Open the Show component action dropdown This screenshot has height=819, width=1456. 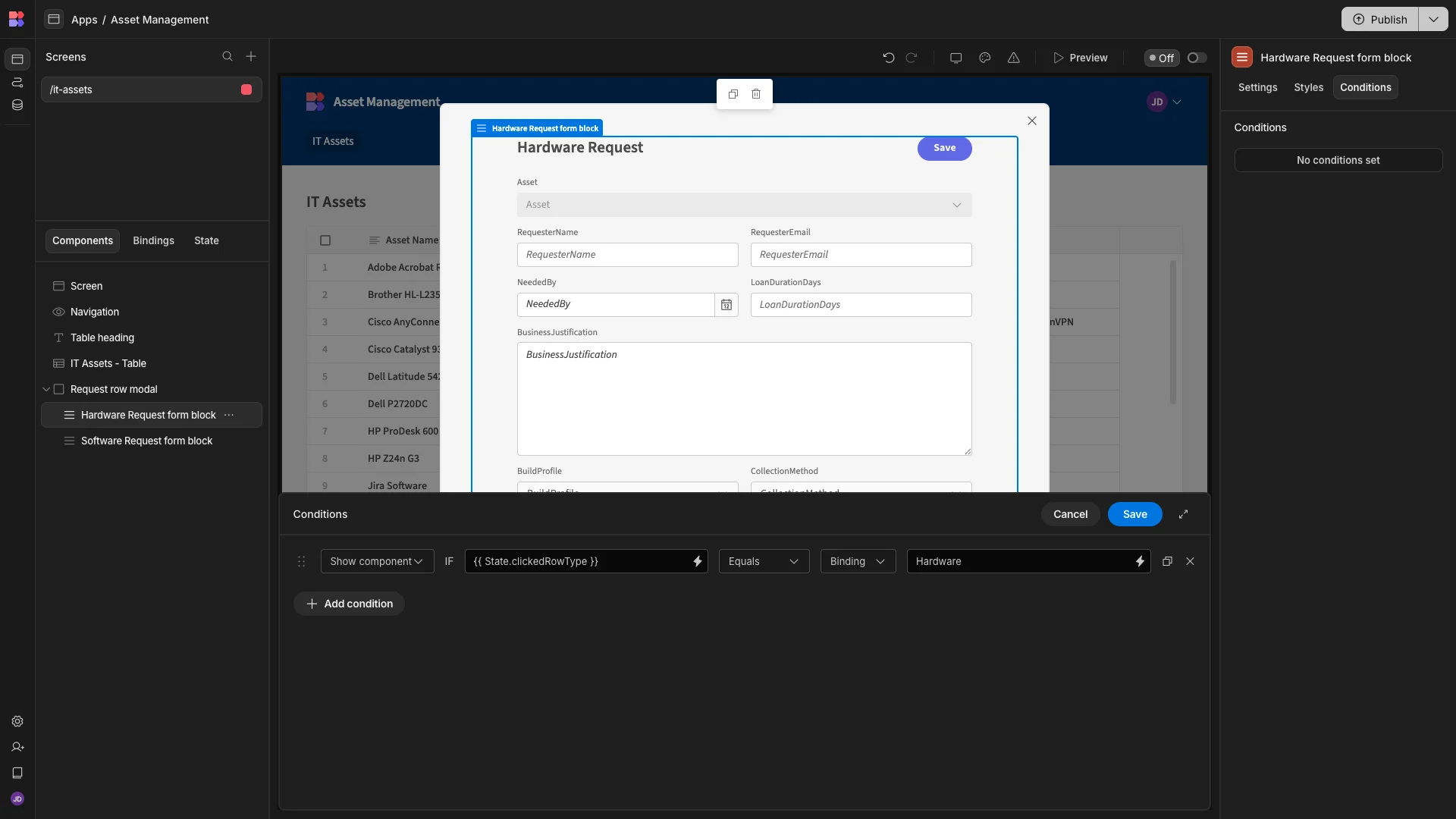tap(377, 561)
